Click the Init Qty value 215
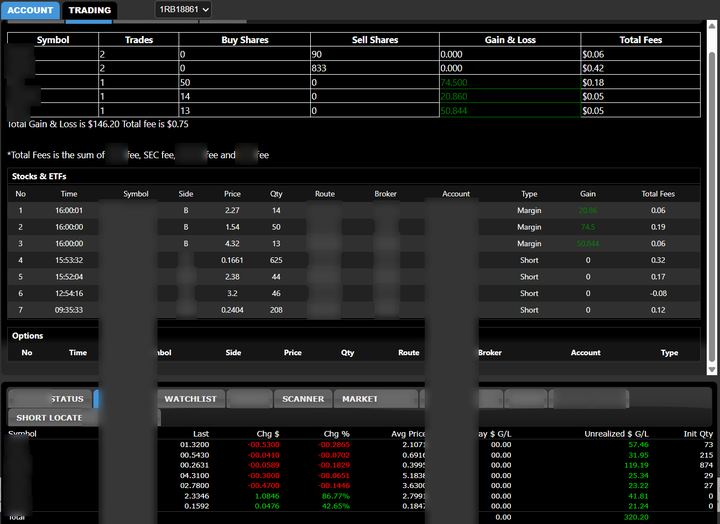Screen dimensions: 720x524 coord(706,455)
